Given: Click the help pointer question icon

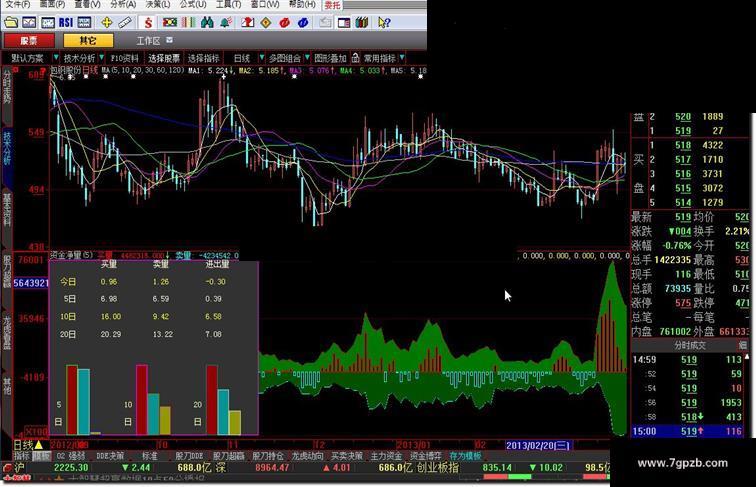Looking at the screenshot, I should [x=384, y=23].
